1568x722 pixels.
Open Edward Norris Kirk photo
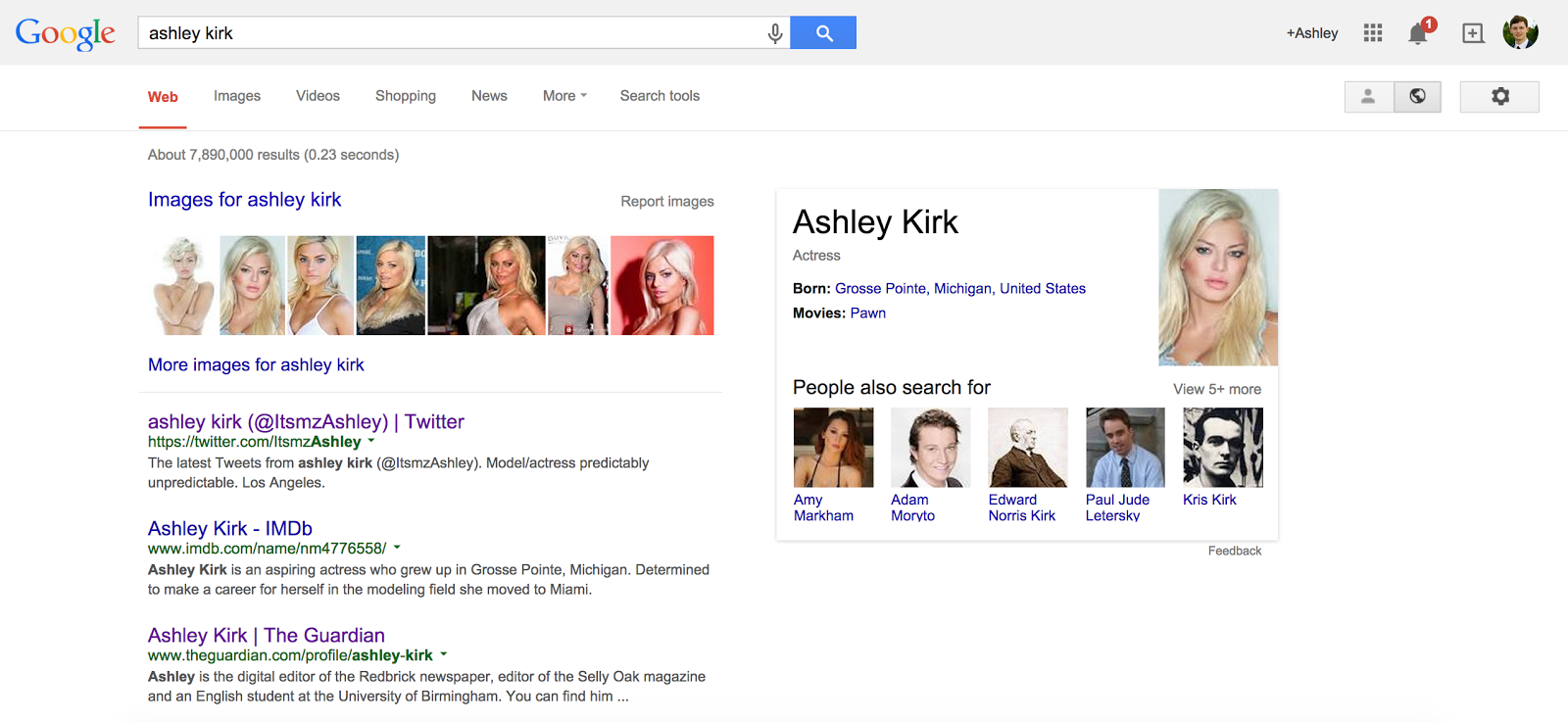coord(1028,448)
